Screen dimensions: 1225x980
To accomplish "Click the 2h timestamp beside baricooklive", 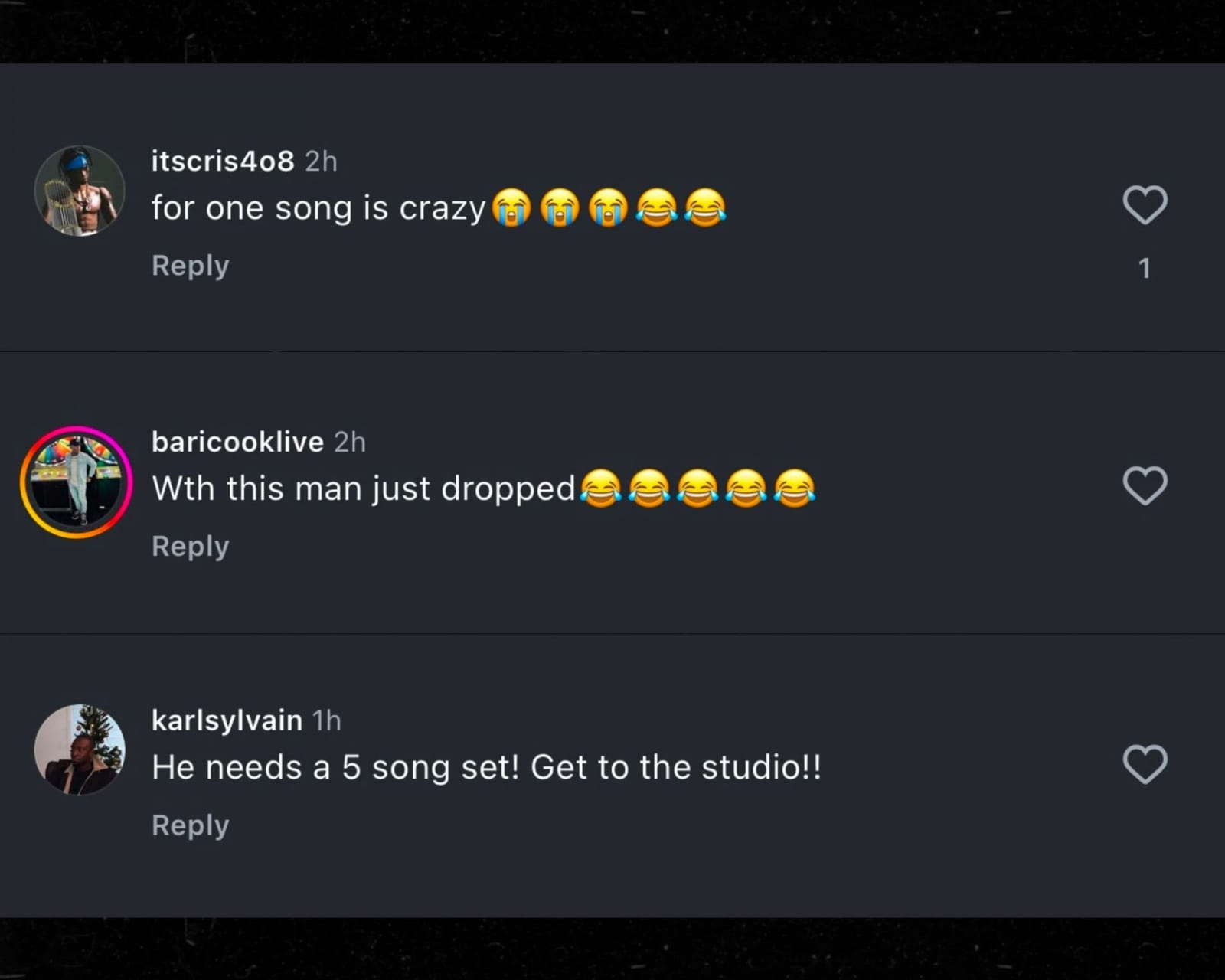I will point(350,442).
